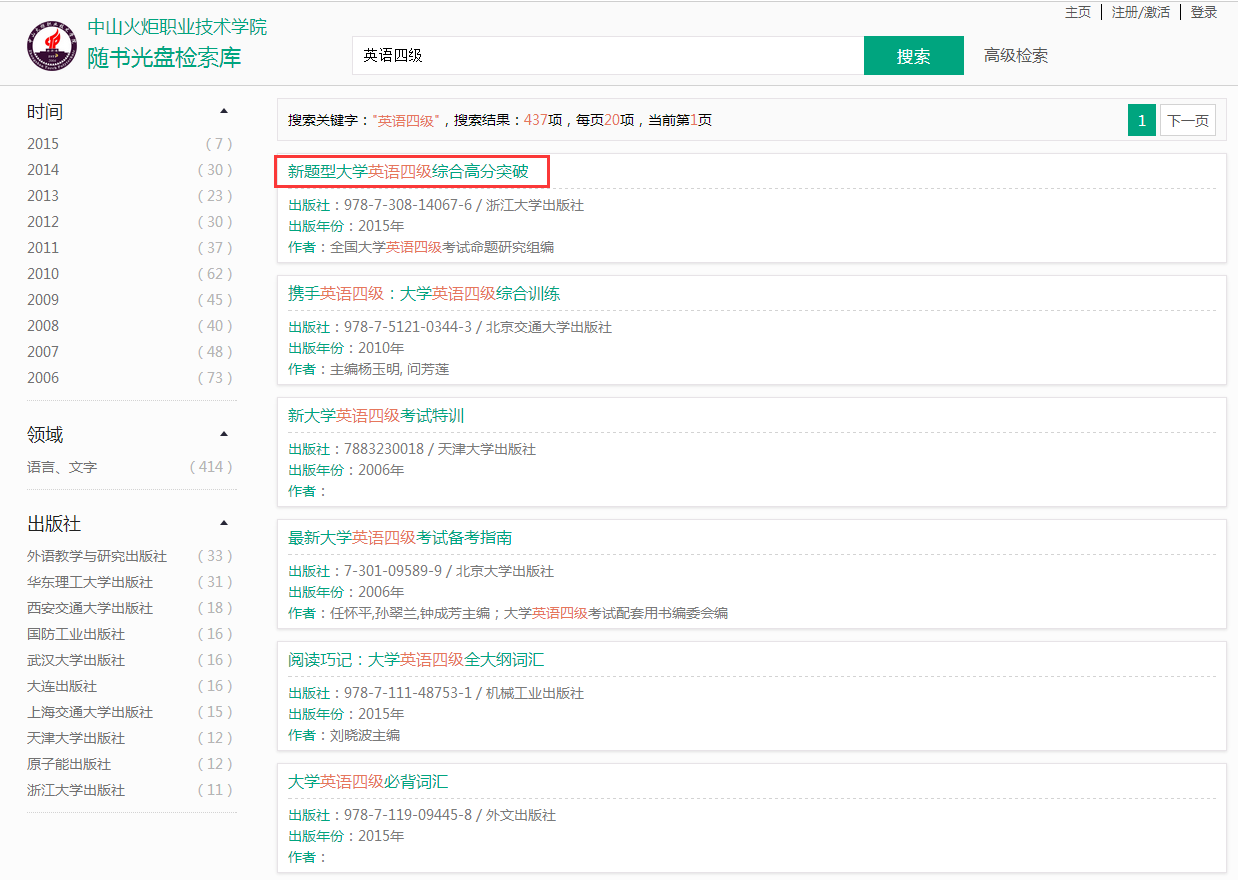1238x880 pixels.
Task: Open 大学英语四级必背词汇 result
Action: pos(368,782)
